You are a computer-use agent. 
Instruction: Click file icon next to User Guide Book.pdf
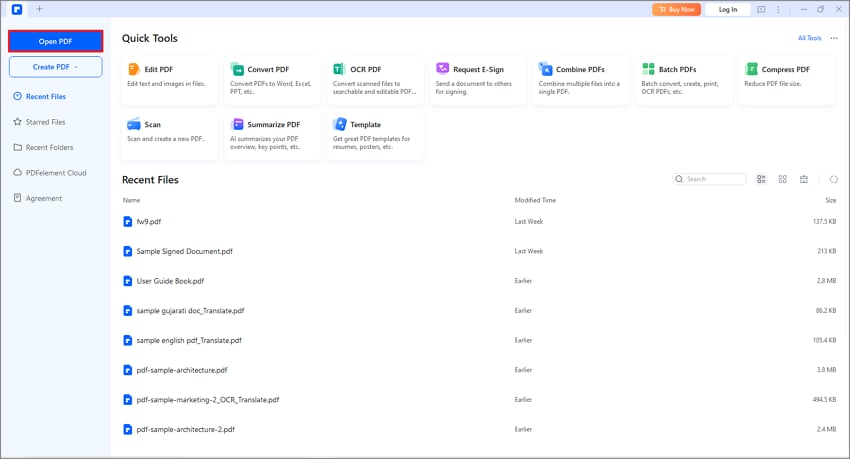pyautogui.click(x=127, y=281)
